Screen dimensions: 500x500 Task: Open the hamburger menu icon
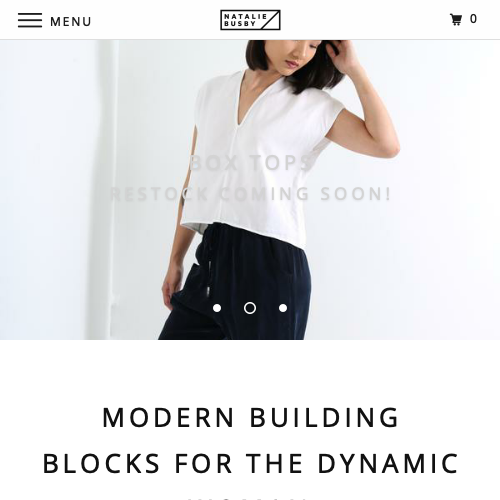[x=30, y=20]
